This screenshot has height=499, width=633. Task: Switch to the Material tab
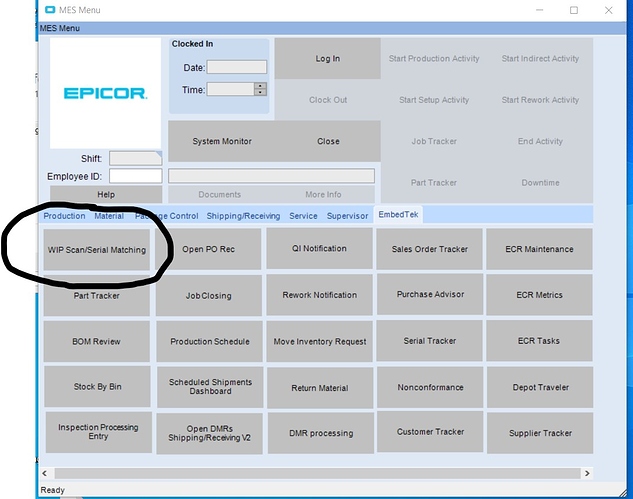point(109,216)
